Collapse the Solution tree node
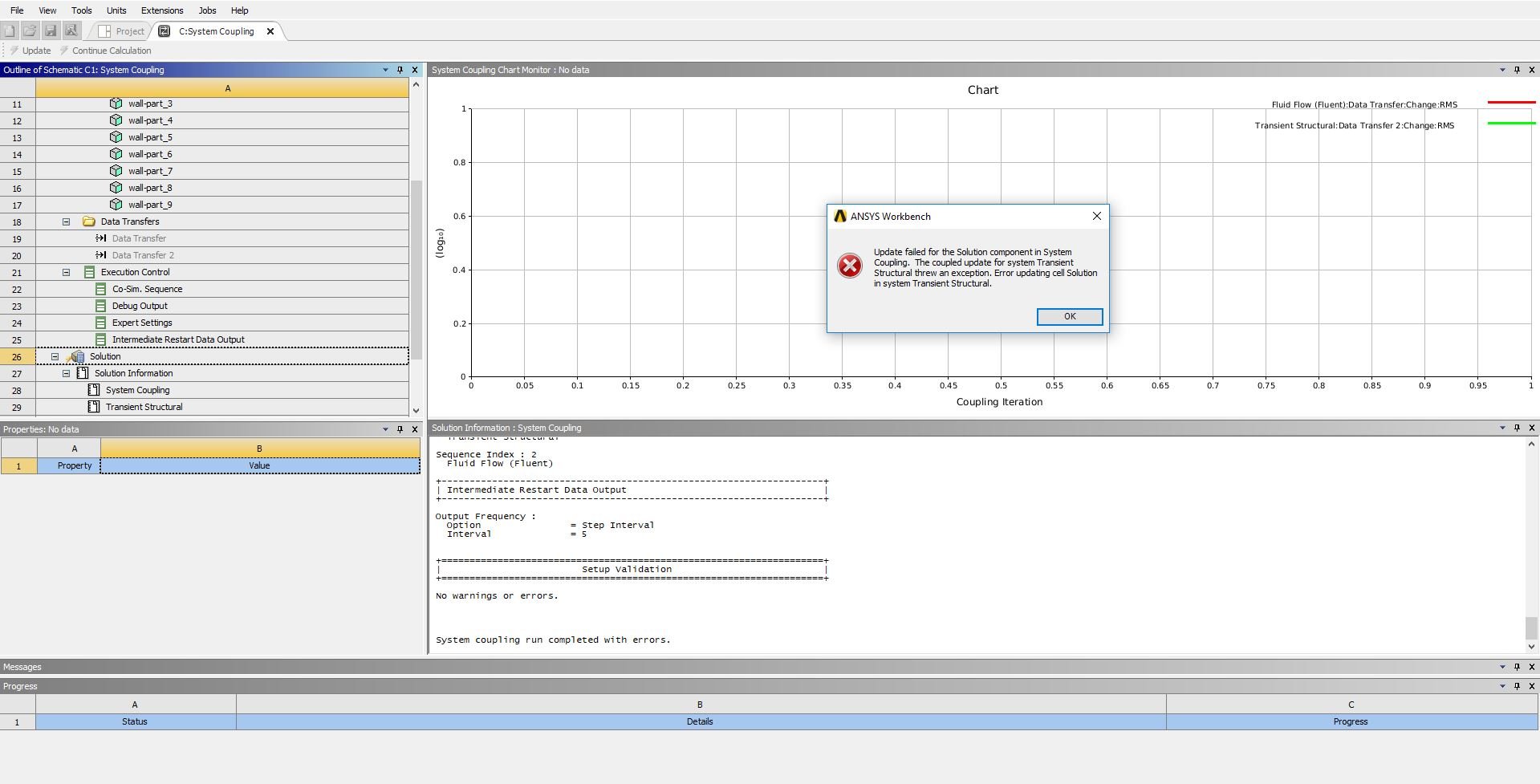1540x784 pixels. coord(55,356)
